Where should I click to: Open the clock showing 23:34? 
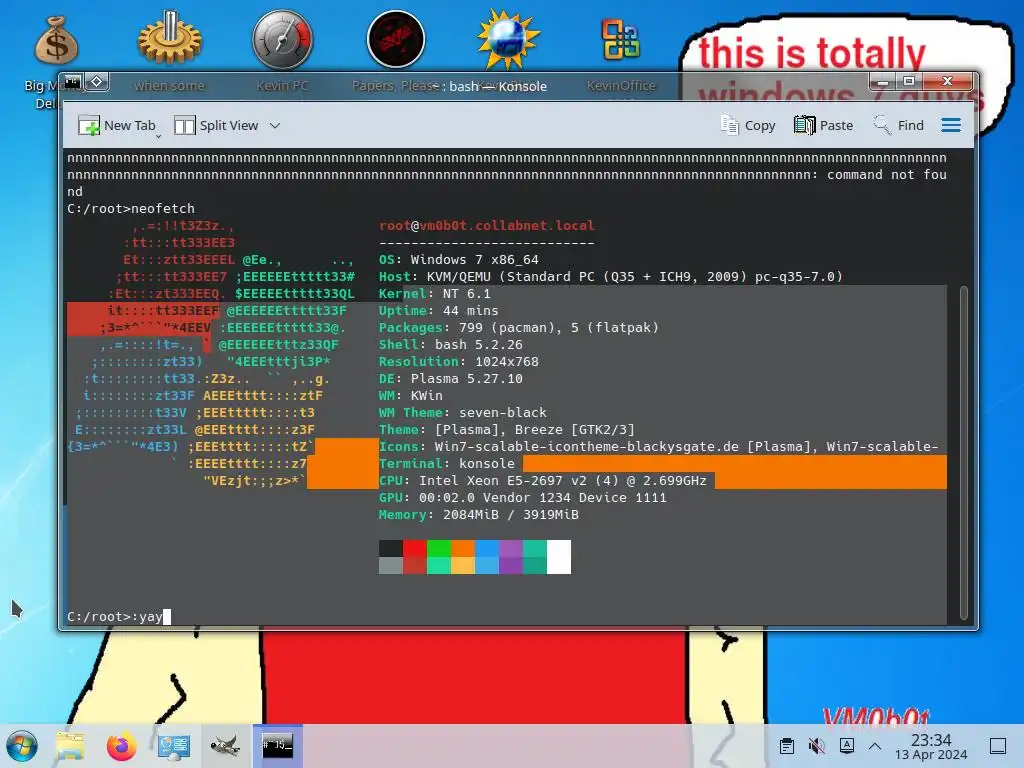pyautogui.click(x=931, y=746)
